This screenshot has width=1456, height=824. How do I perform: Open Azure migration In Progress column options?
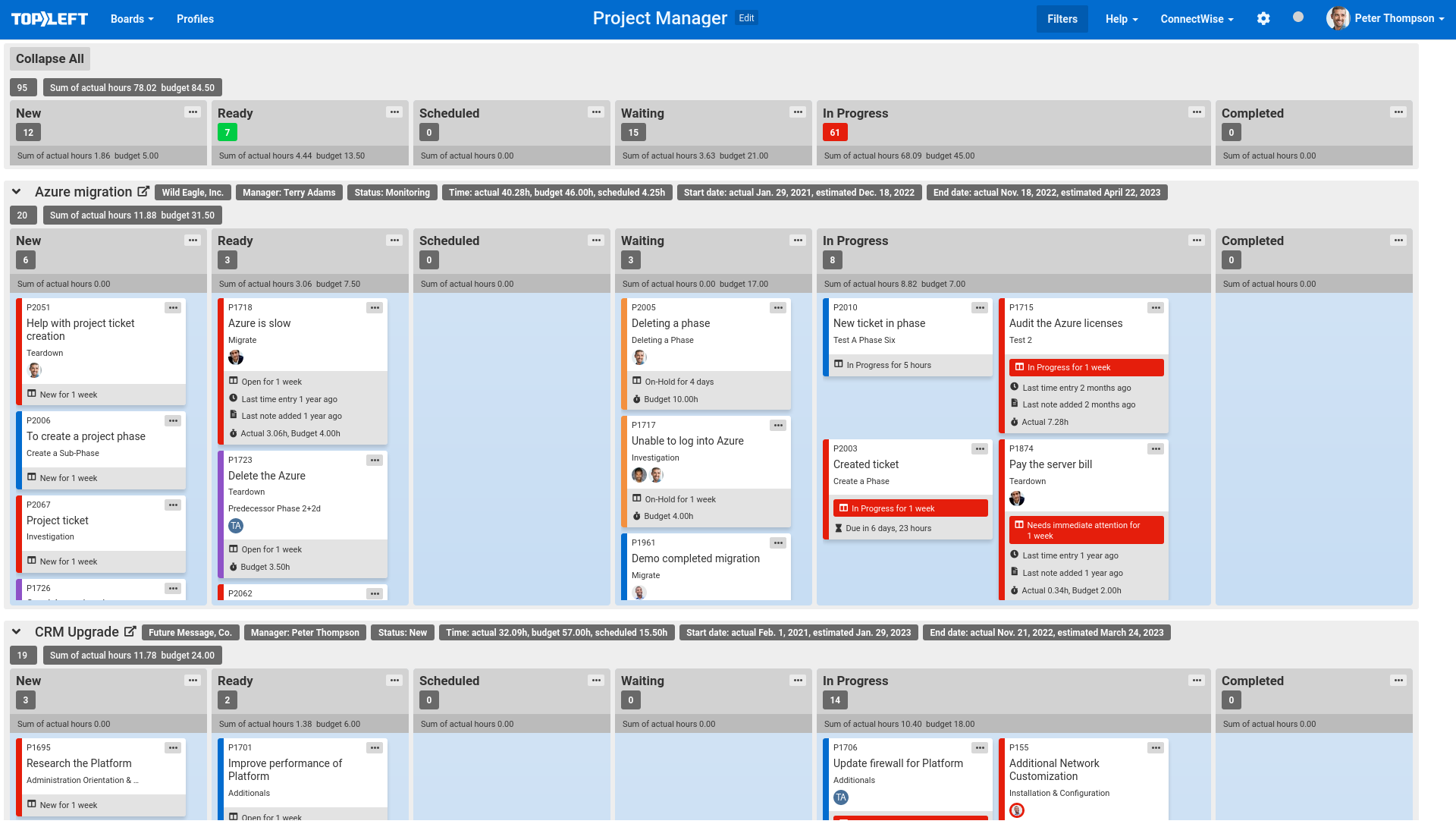[1197, 241]
